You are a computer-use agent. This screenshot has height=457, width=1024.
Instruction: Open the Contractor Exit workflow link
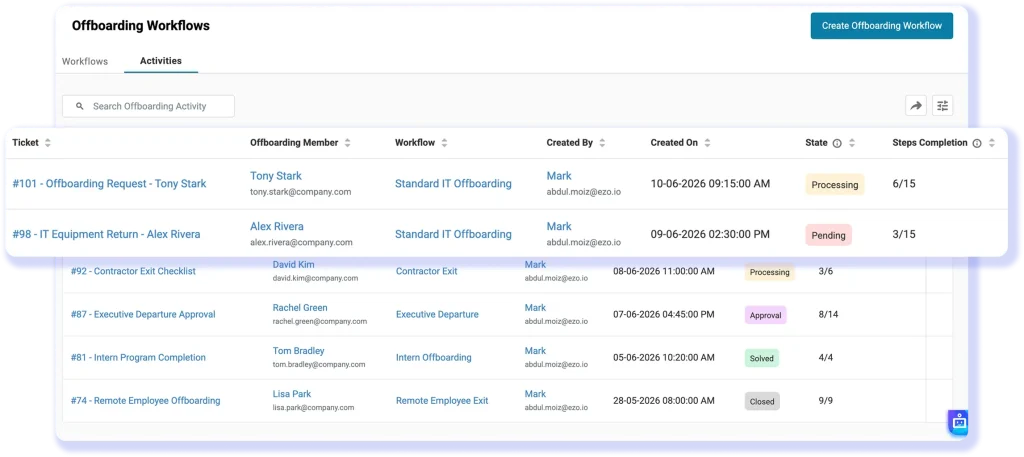[426, 271]
